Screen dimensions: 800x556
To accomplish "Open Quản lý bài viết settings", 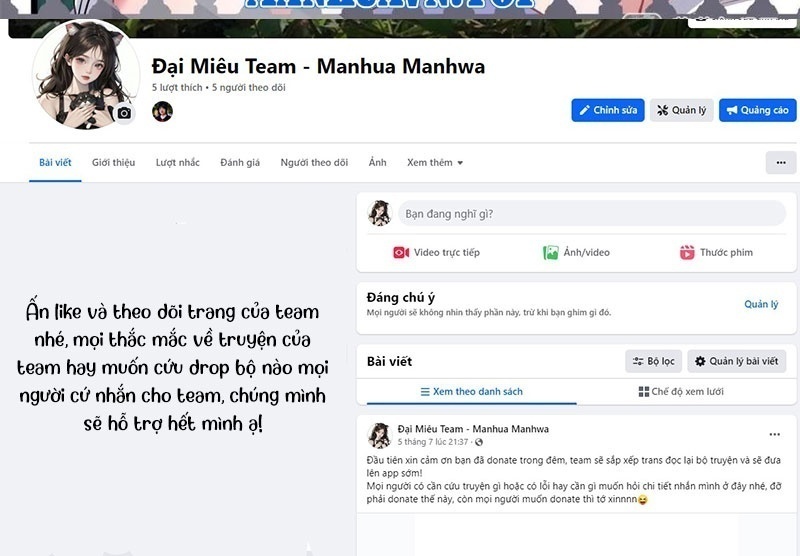I will 736,361.
